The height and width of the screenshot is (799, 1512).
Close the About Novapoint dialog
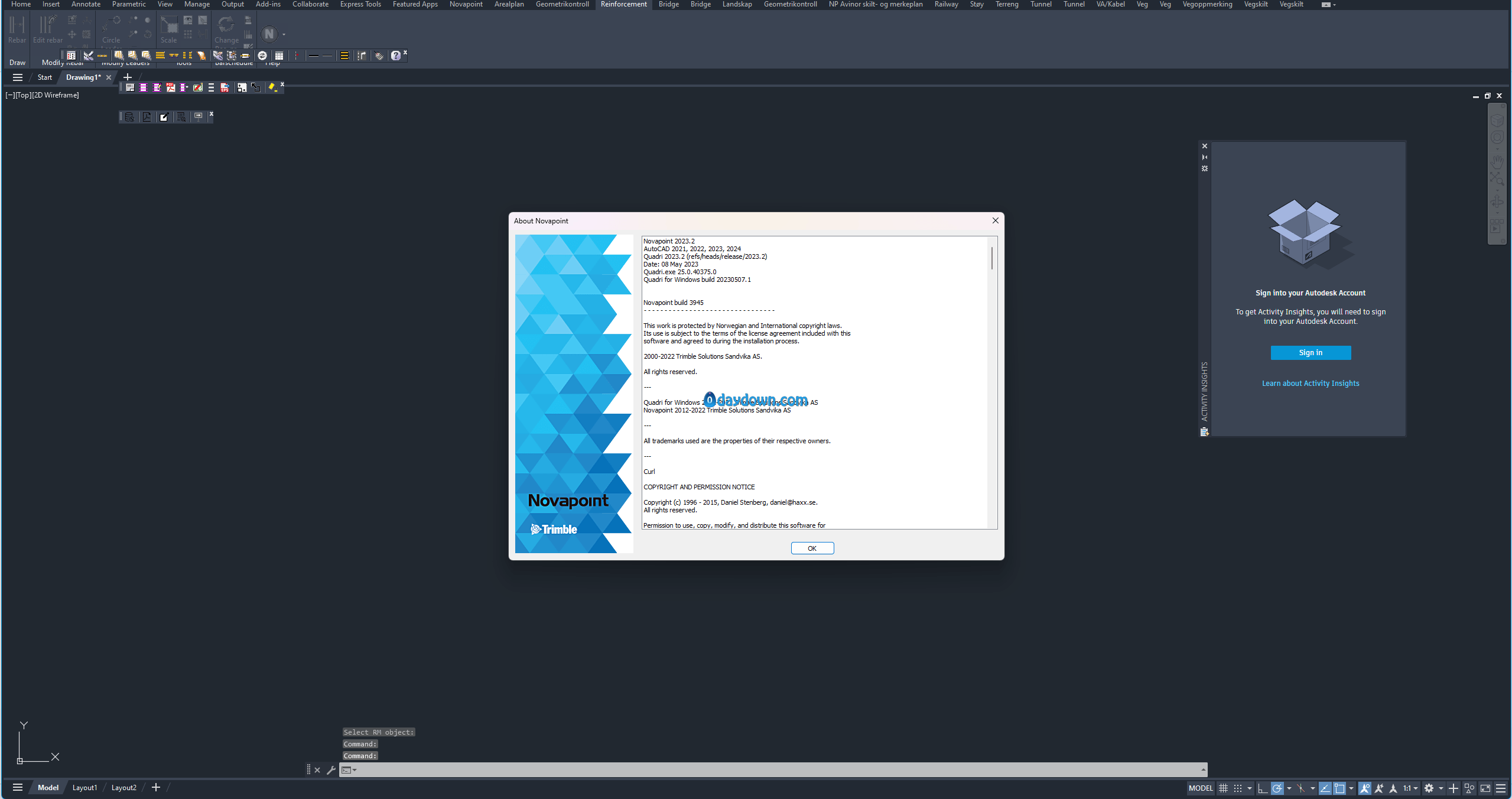[996, 220]
